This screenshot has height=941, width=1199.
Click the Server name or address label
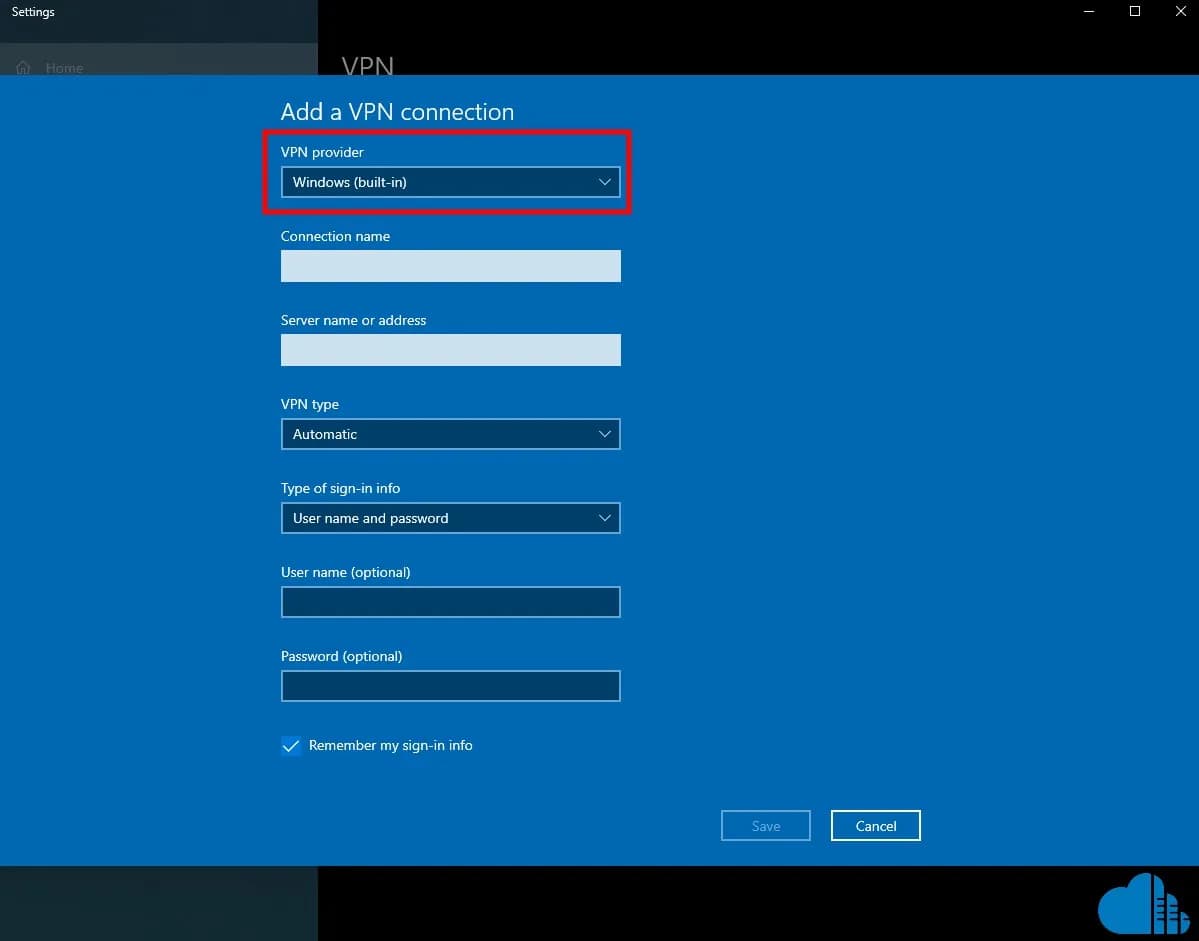353,320
